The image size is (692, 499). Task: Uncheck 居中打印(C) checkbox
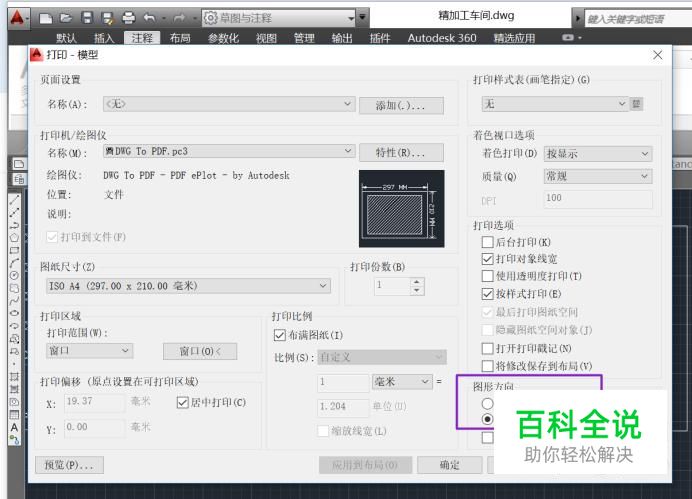pyautogui.click(x=182, y=402)
